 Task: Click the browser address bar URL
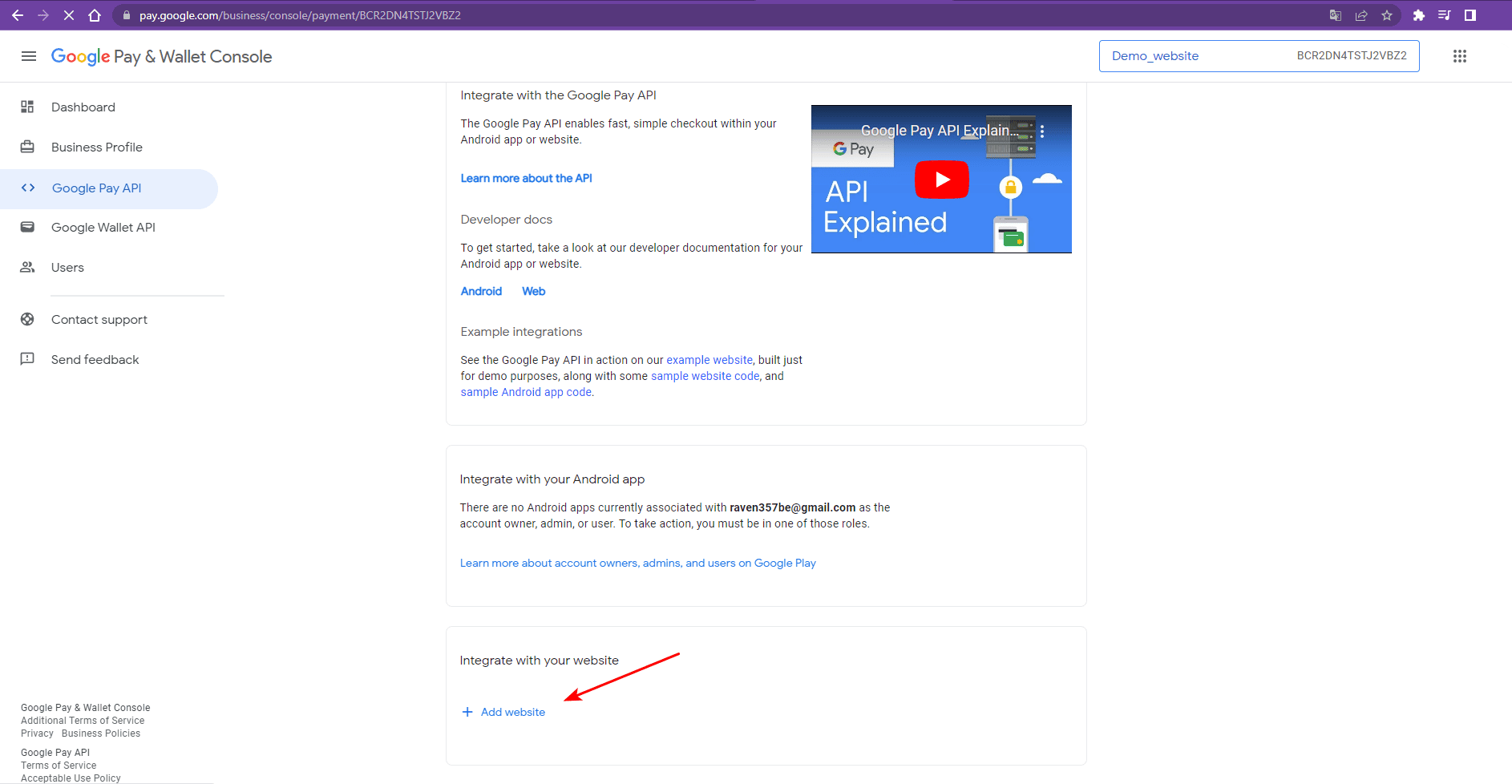[x=300, y=15]
